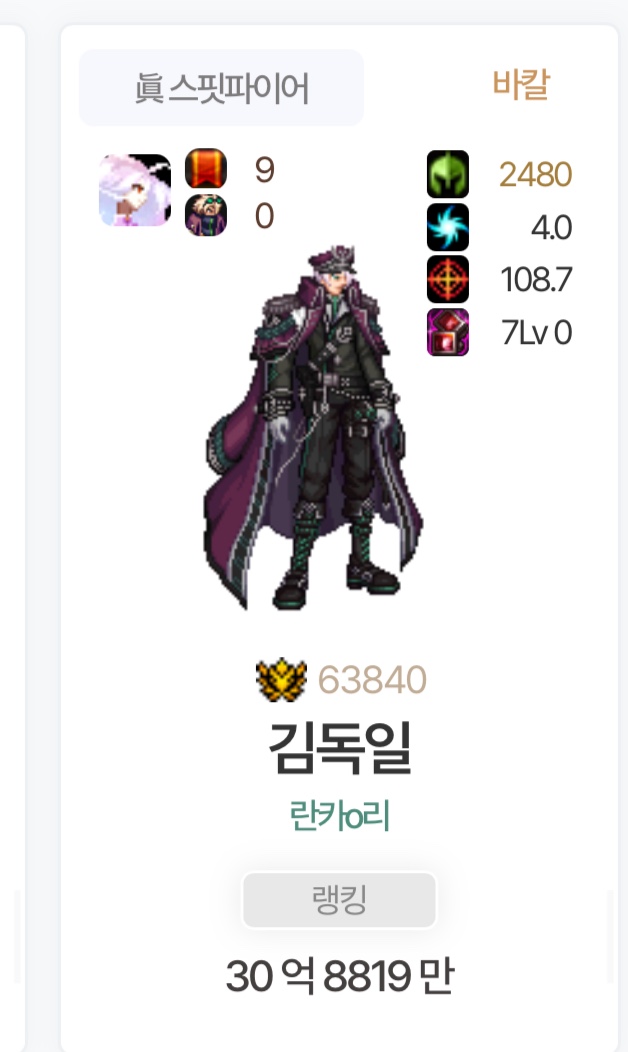Screen dimensions: 628x1052
Task: Click the green helmet stat icon
Action: click(x=448, y=174)
